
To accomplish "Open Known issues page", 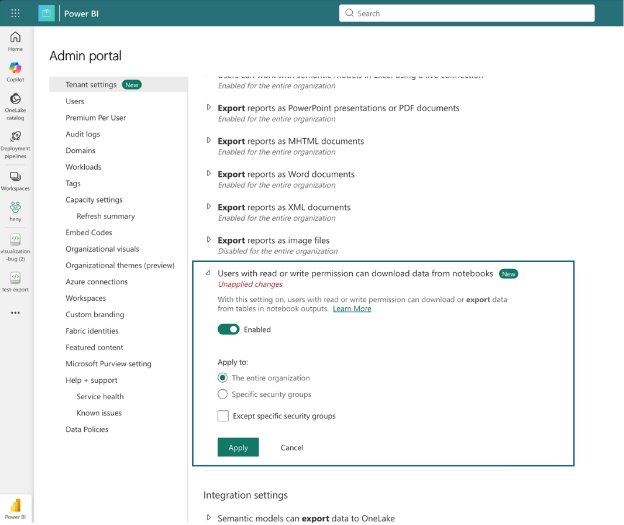I will (x=99, y=413).
